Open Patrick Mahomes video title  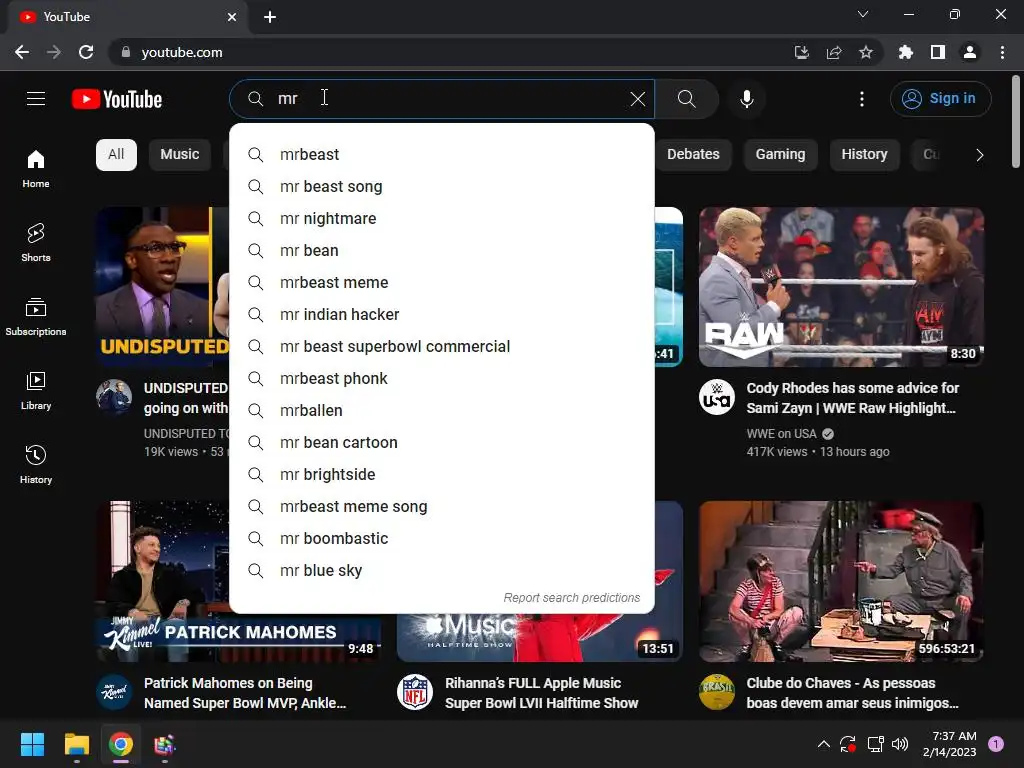coord(245,693)
